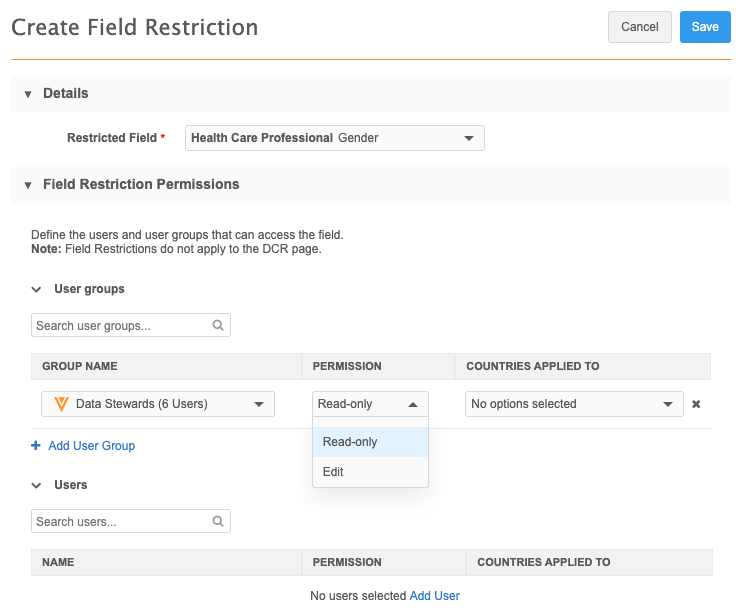Collapse the User groups chevron
Screen dimensions: 736x612
point(36,289)
